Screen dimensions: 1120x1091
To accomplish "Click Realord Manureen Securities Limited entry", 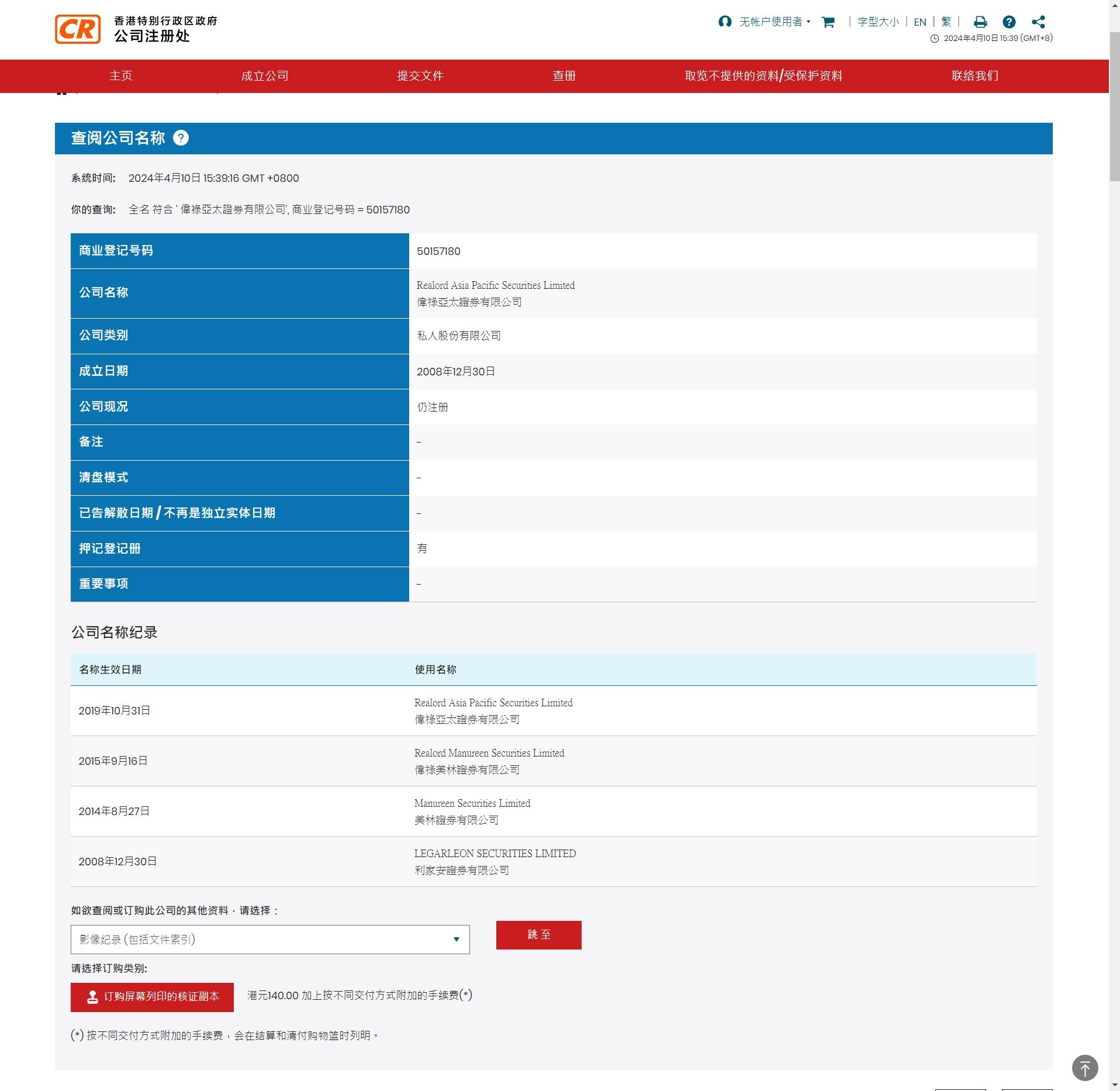I will point(489,753).
